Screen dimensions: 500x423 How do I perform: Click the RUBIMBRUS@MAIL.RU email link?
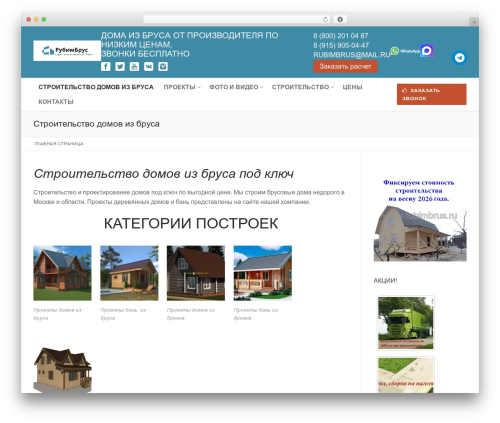352,55
